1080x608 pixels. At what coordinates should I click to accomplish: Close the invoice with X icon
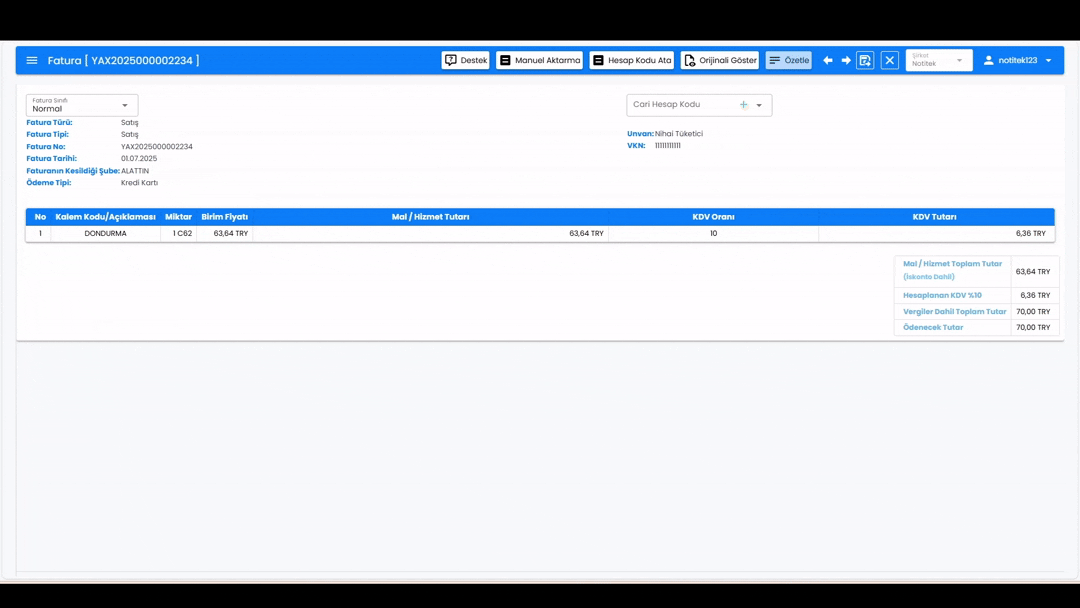click(x=889, y=60)
